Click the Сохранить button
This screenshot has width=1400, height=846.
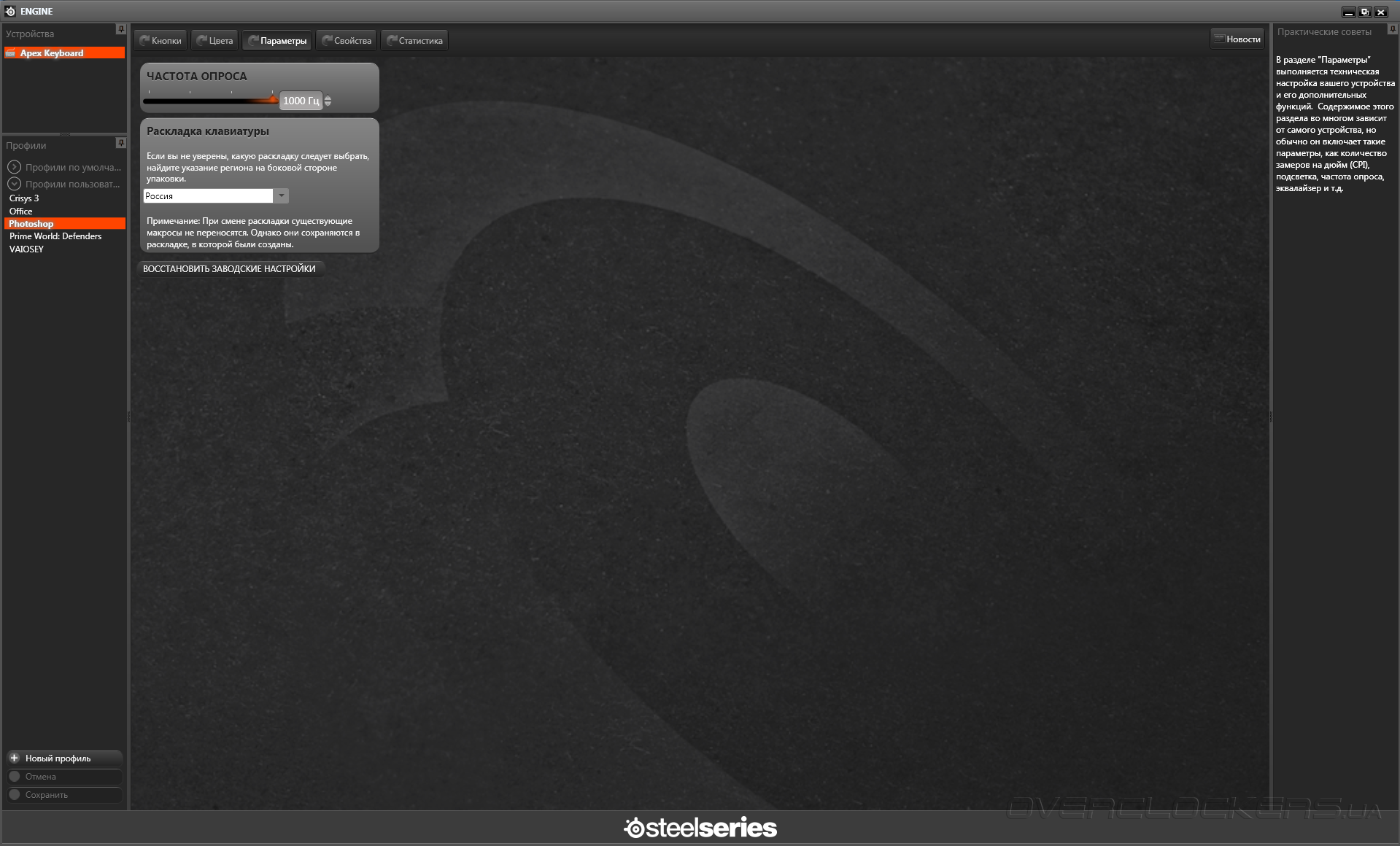[x=64, y=795]
